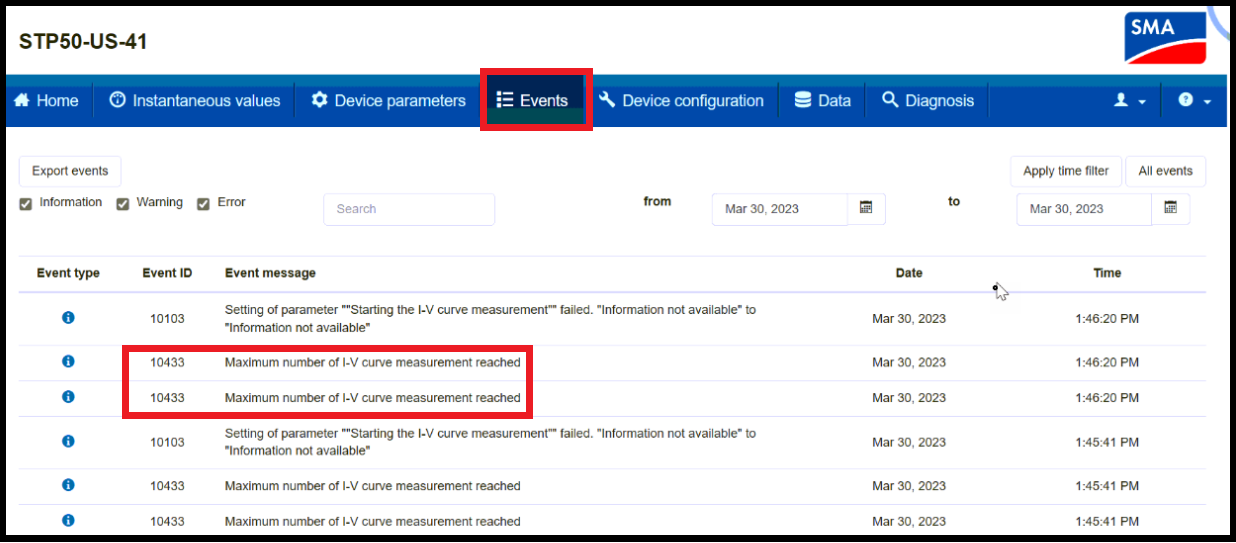Open calendar picker for the from date
Image resolution: width=1236 pixels, height=543 pixels.
(x=866, y=208)
